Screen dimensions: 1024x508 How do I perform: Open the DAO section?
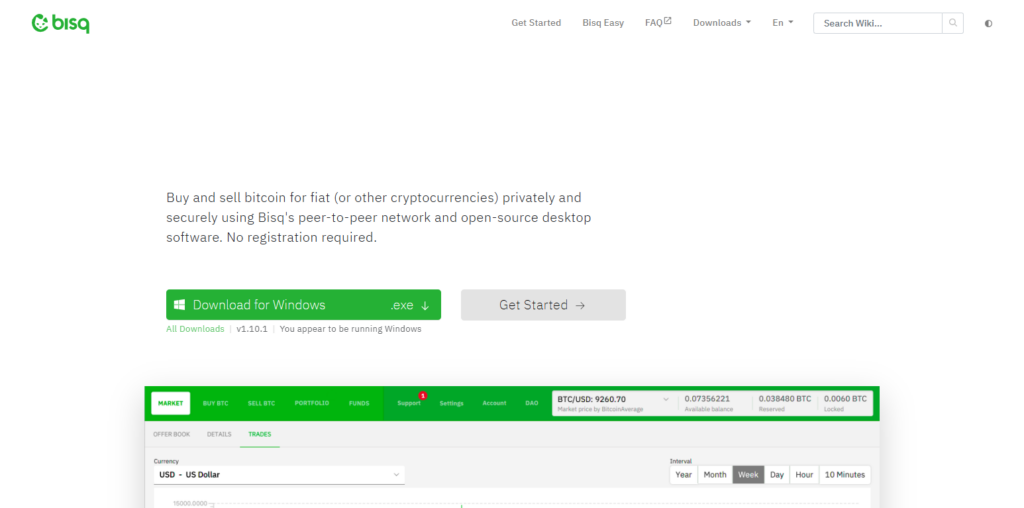[x=532, y=404]
